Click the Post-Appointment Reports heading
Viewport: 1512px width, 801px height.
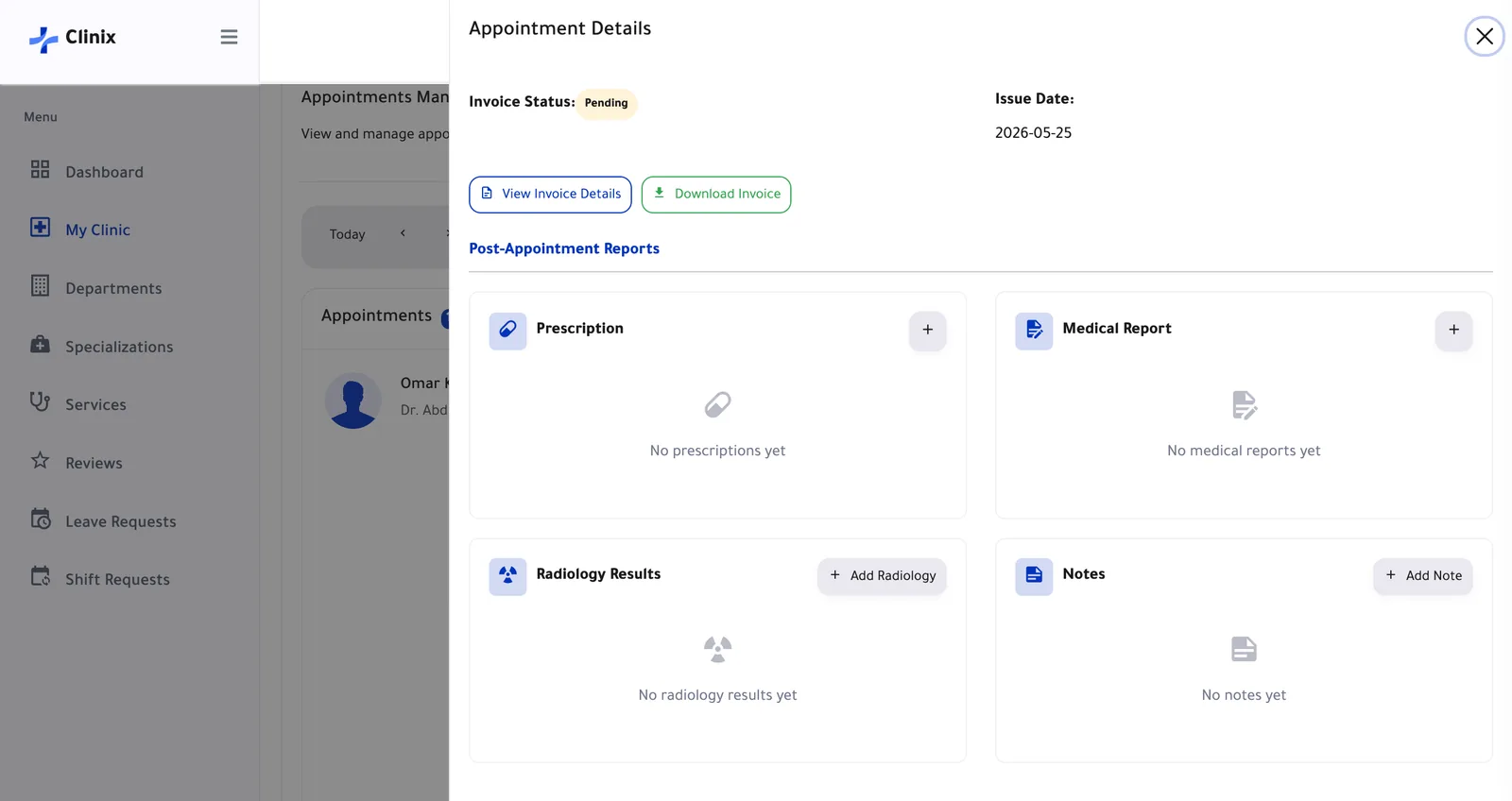pos(564,248)
